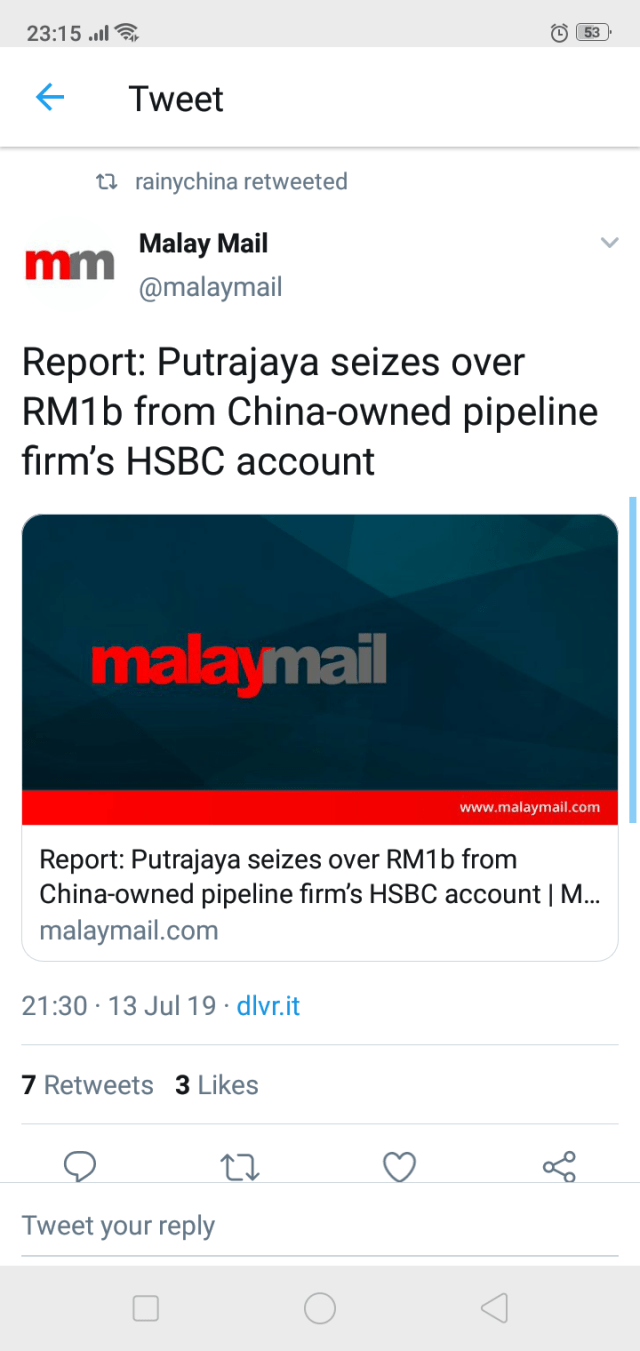Tap the share icon
This screenshot has height=1351, width=640.
pyautogui.click(x=559, y=1166)
